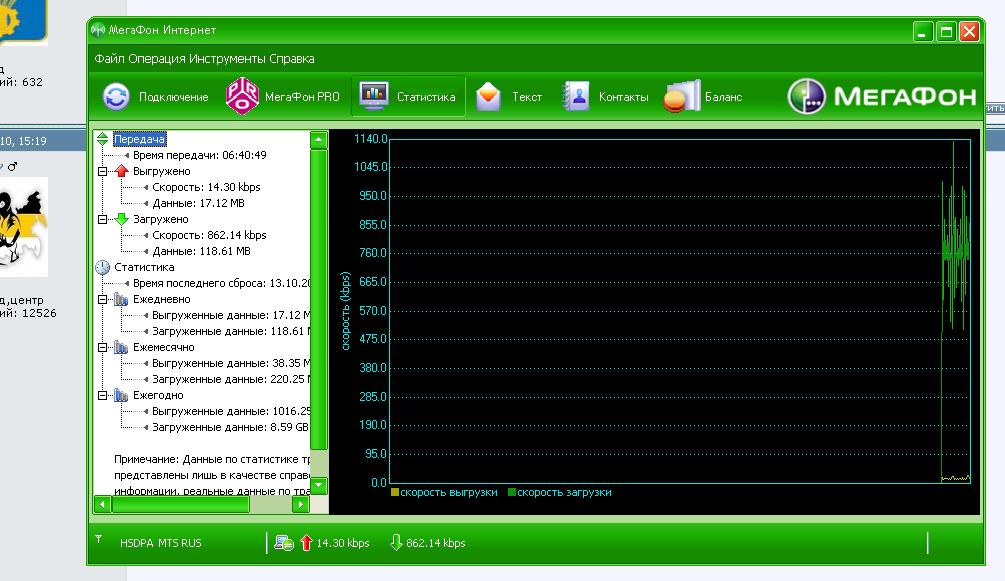Click the vertical scrollbar down arrow
This screenshot has height=581, width=1005.
[x=319, y=486]
